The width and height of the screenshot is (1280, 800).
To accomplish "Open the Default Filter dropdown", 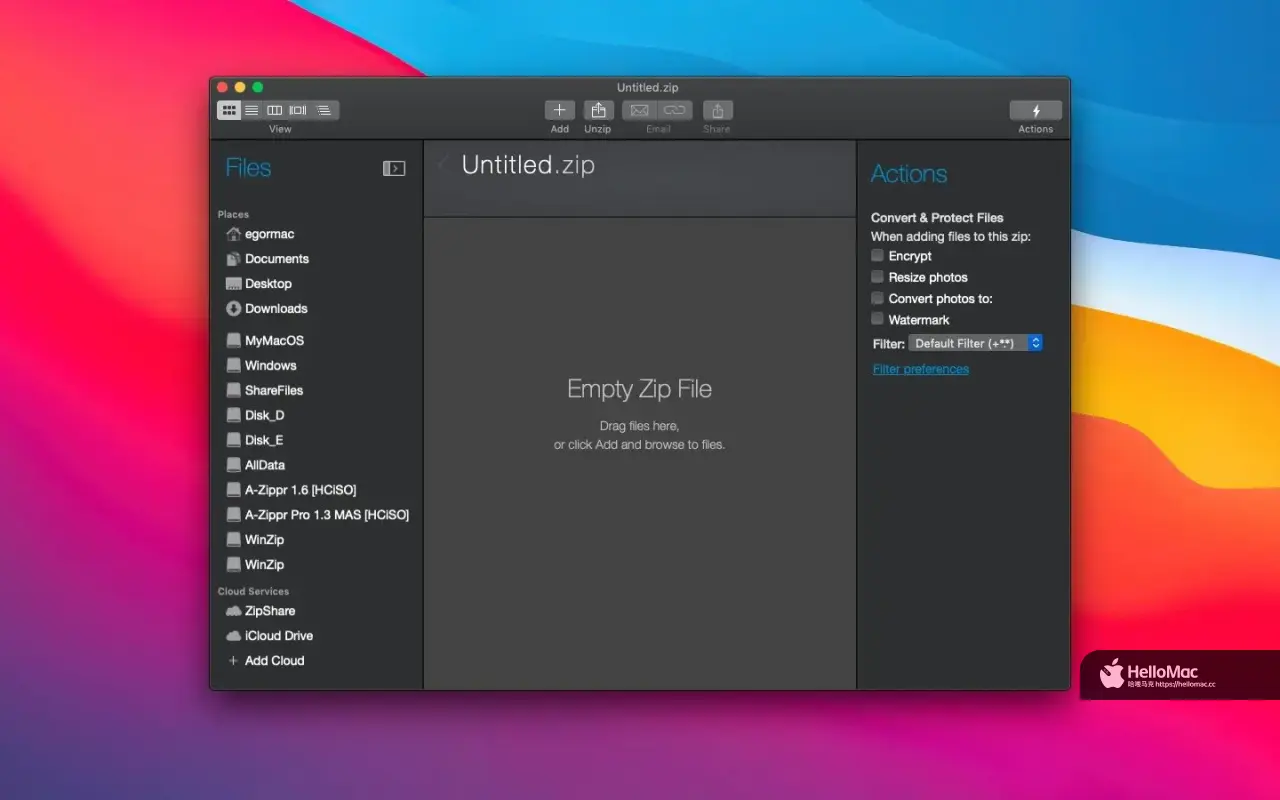I will pos(976,343).
